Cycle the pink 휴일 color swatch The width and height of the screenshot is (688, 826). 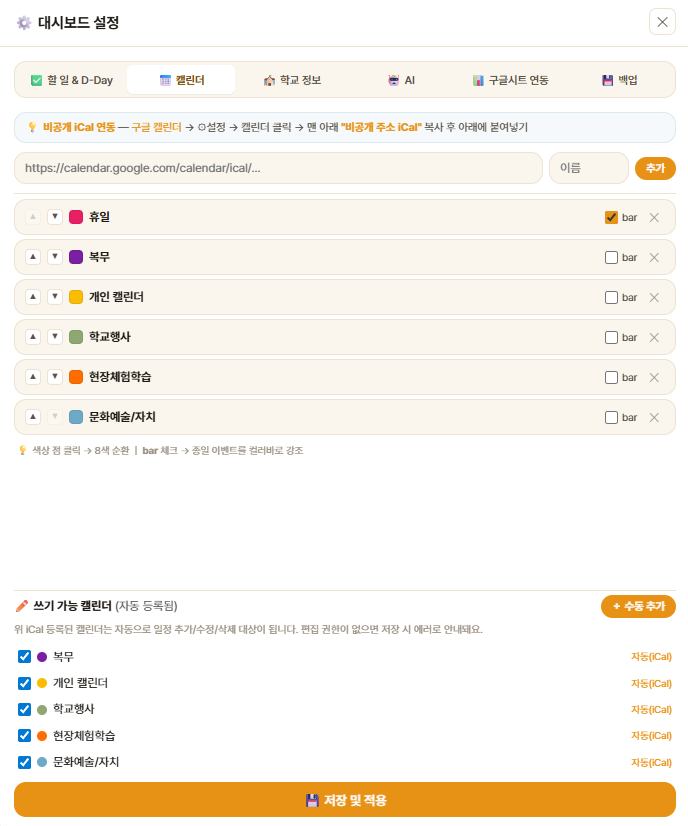76,217
